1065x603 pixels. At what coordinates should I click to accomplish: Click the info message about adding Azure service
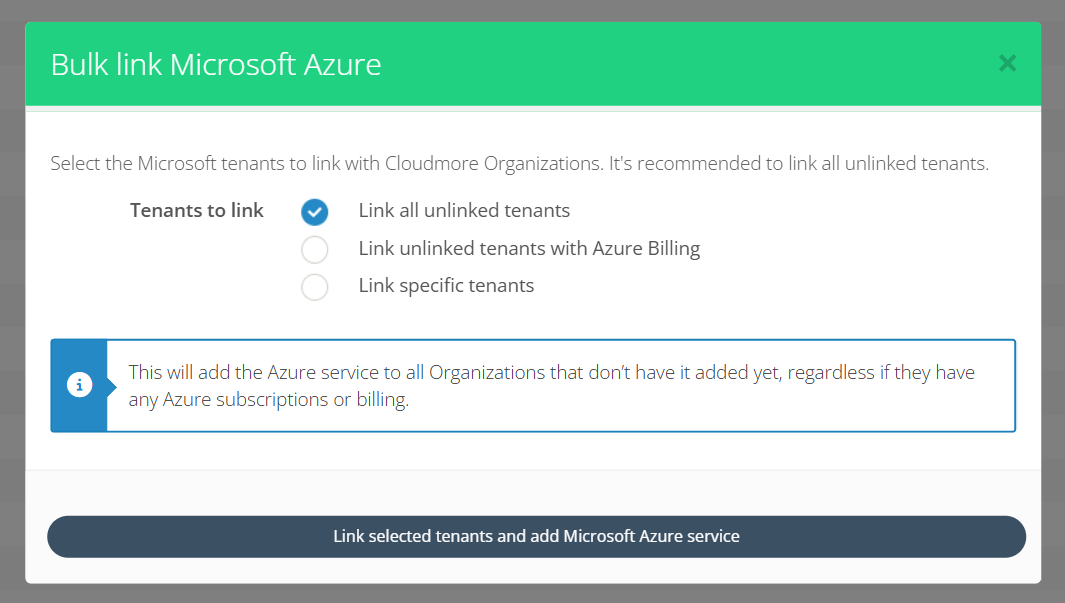tap(551, 385)
